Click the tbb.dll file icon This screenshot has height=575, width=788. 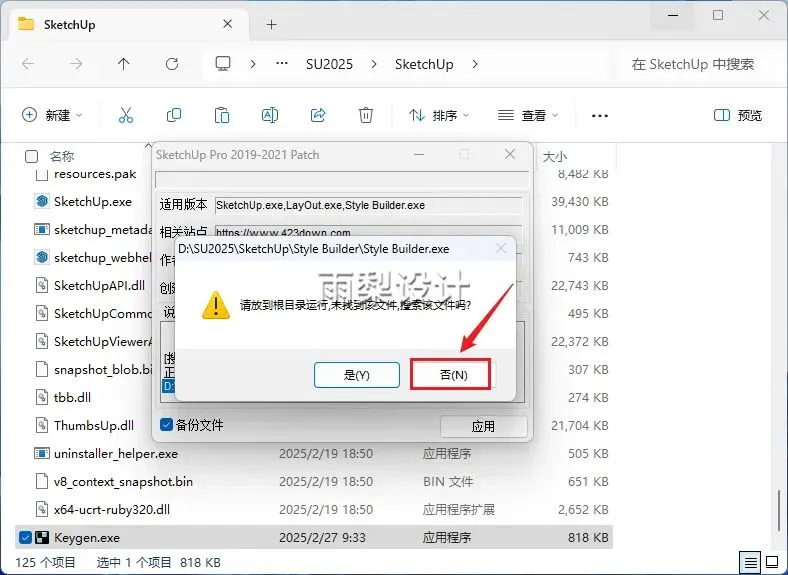click(x=42, y=398)
